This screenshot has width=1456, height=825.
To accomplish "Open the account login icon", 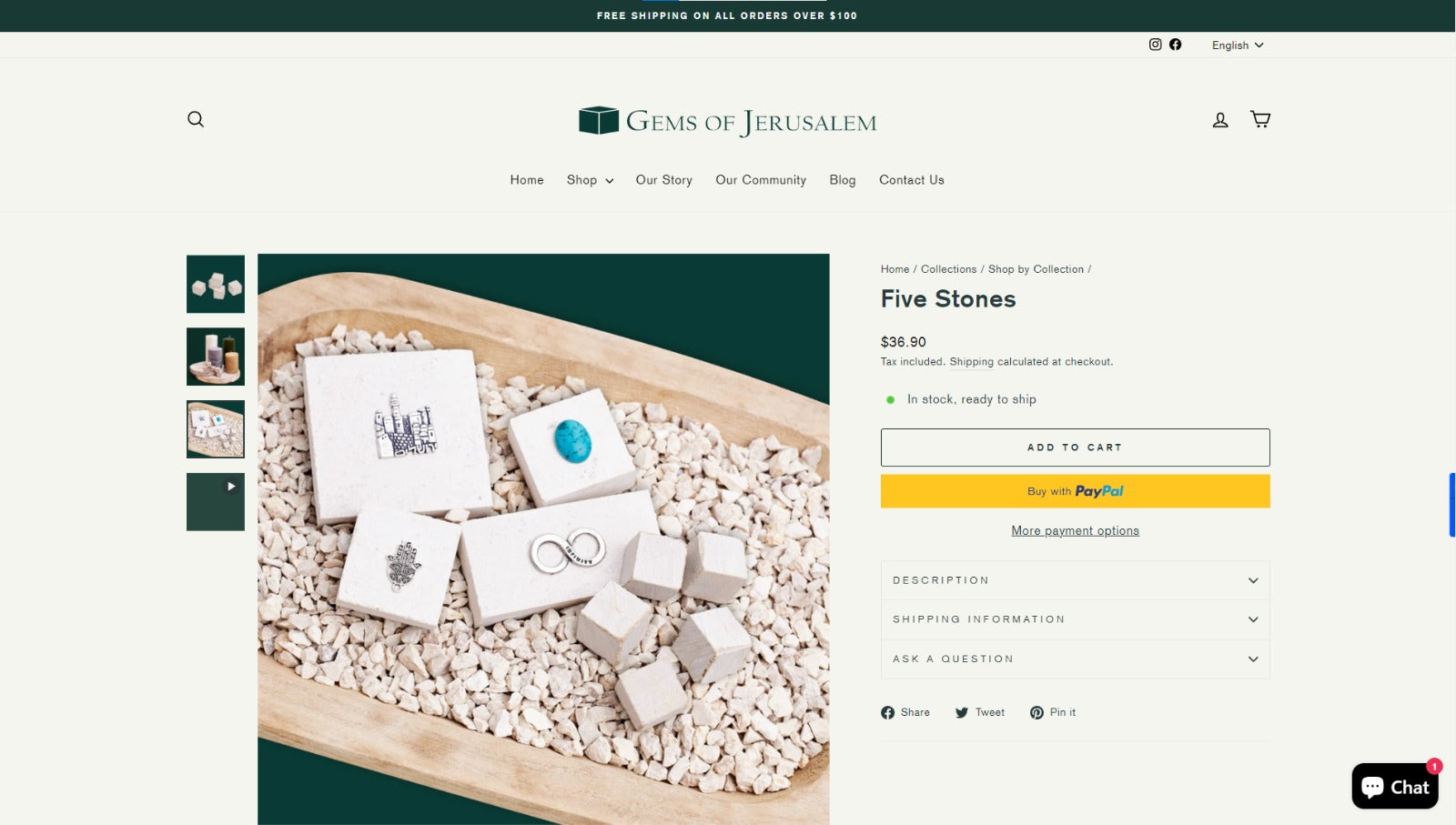I will tap(1220, 119).
